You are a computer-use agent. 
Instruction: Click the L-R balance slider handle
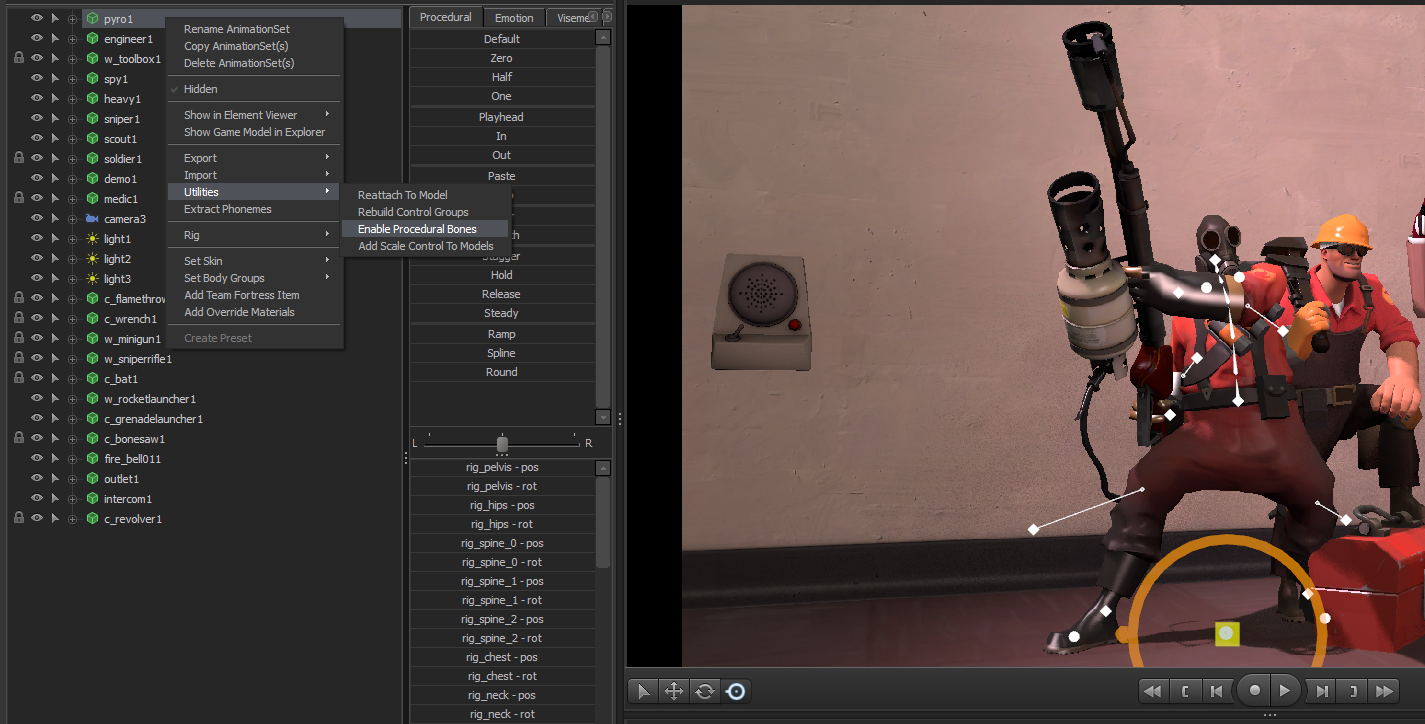click(502, 444)
